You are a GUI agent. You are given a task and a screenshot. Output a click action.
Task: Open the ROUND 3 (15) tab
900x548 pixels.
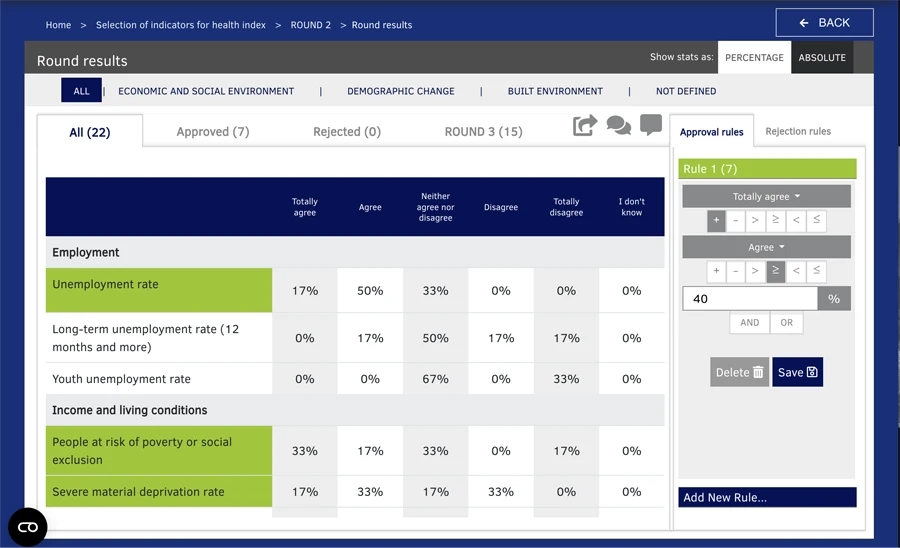coord(483,131)
